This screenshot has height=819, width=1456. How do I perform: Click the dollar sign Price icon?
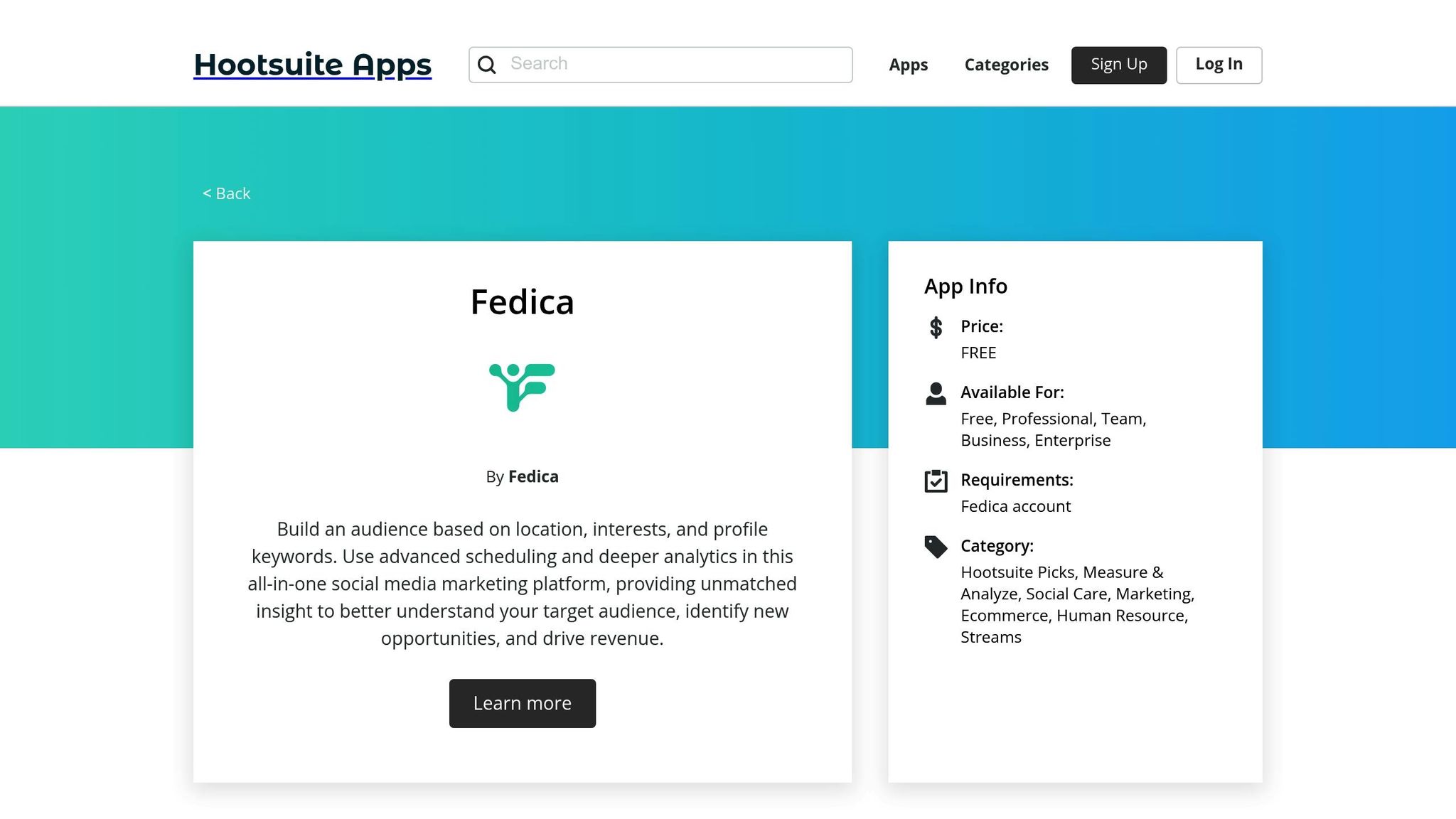tap(936, 327)
